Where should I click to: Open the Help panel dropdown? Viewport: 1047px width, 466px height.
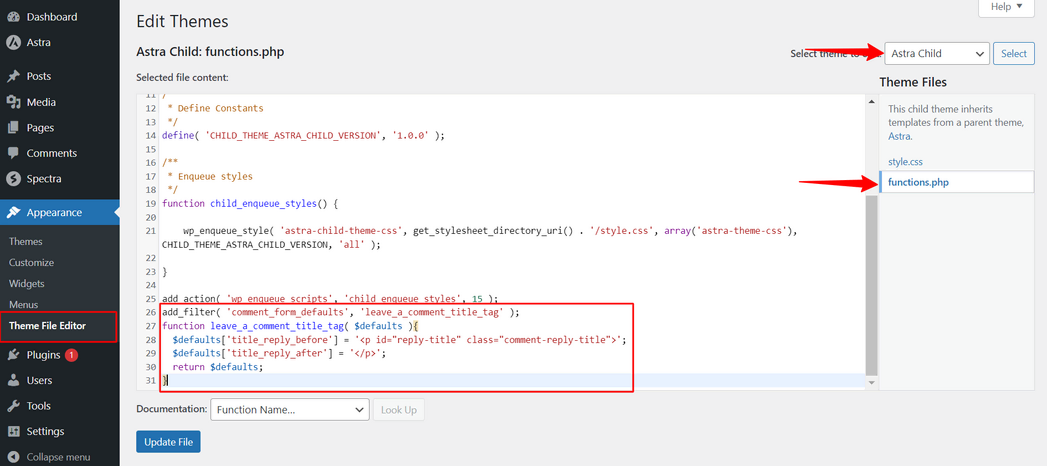(1005, 7)
